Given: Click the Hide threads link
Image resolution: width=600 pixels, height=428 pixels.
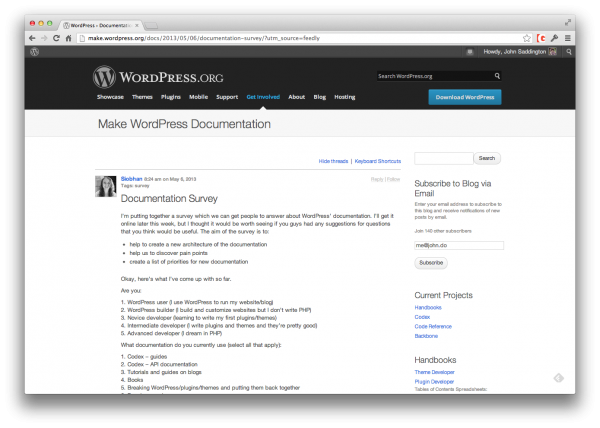Looking at the screenshot, I should click(x=333, y=161).
